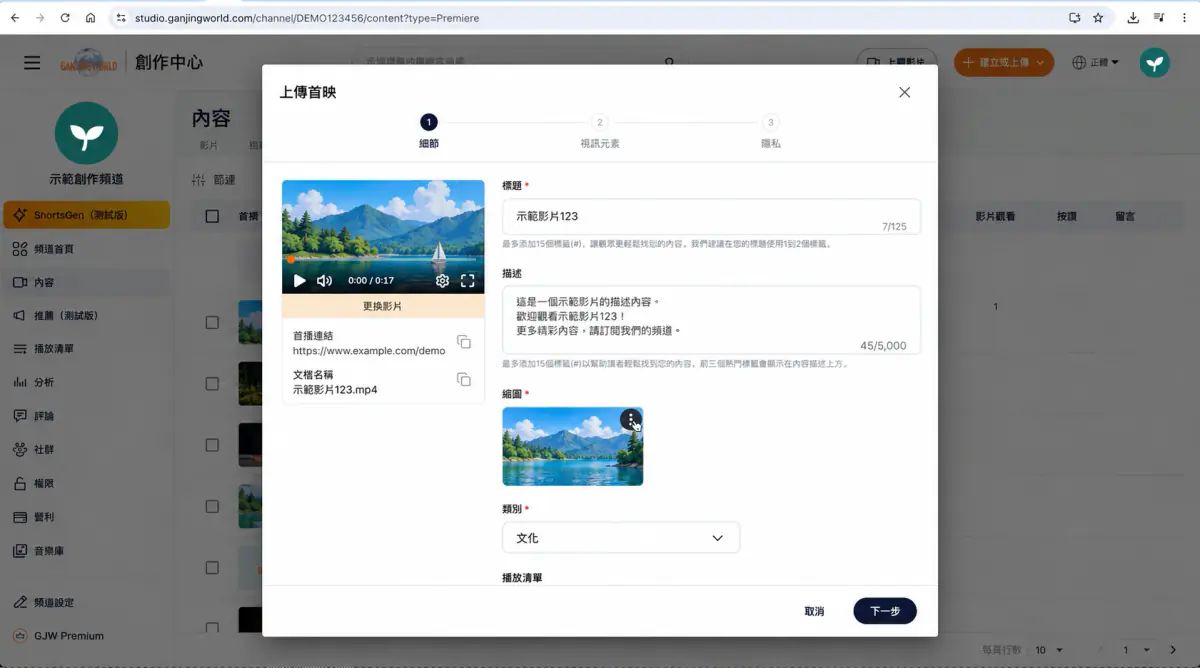Viewport: 1200px width, 668px height.
Task: Open 評論 in sidebar
Action: 86,416
